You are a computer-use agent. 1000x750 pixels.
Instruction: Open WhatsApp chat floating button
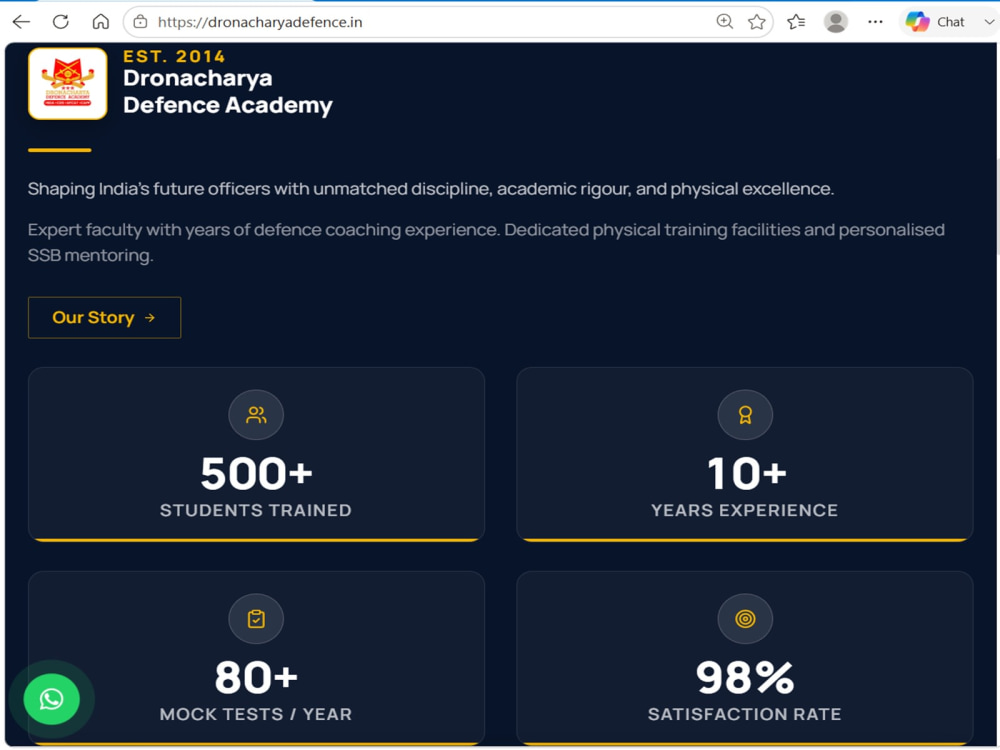(x=52, y=699)
